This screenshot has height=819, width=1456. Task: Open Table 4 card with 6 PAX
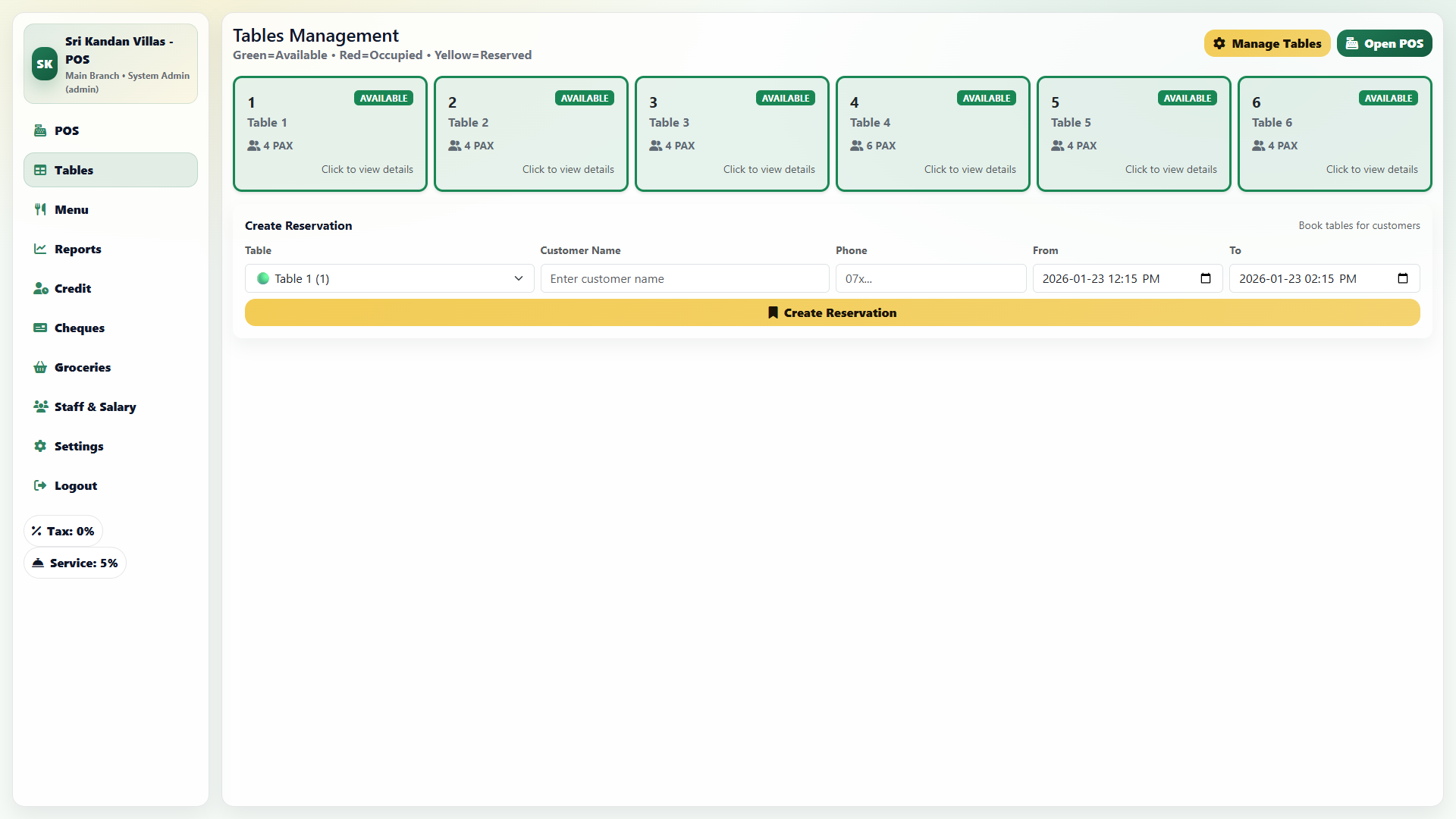(x=932, y=133)
